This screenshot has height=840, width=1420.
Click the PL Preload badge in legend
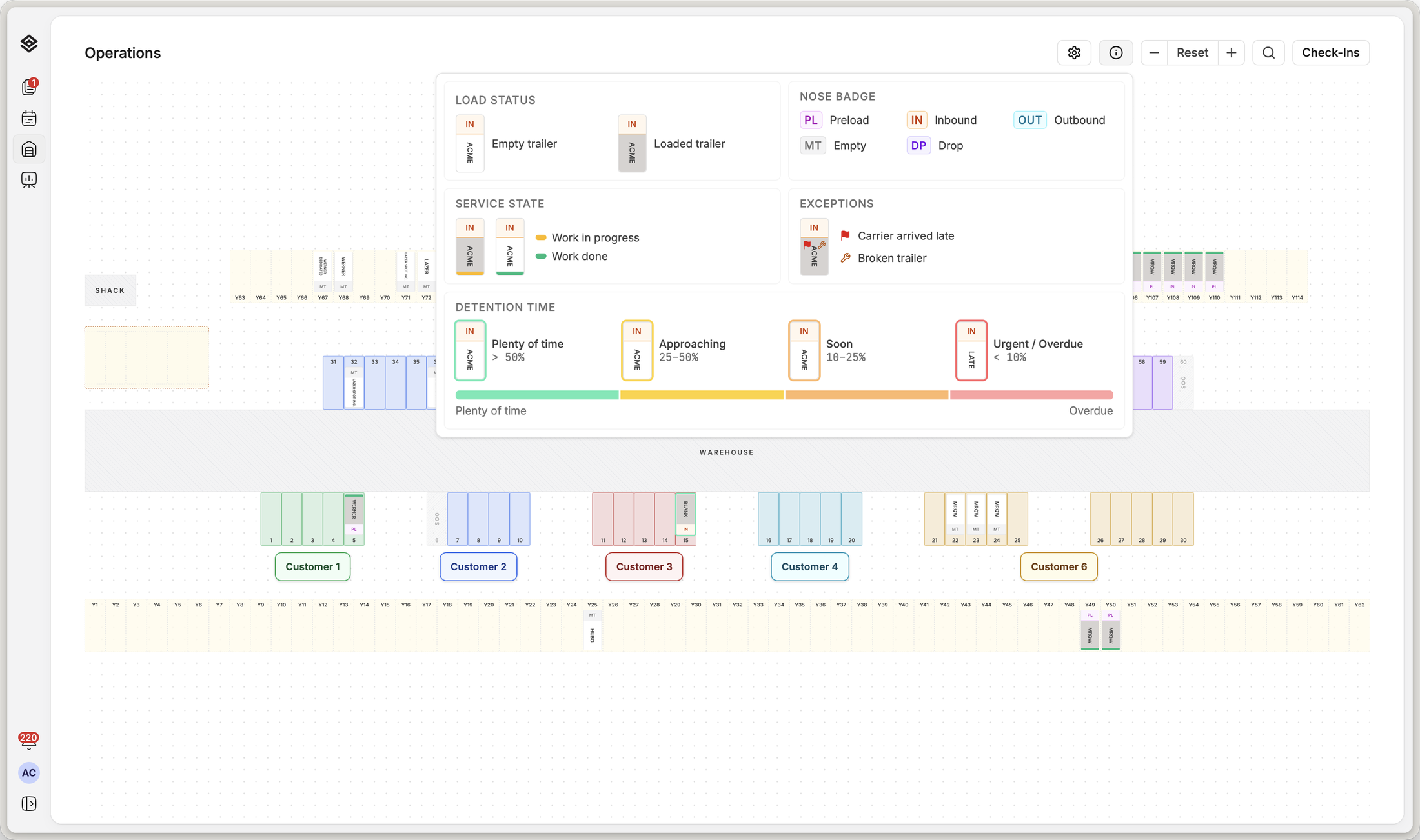coord(811,120)
